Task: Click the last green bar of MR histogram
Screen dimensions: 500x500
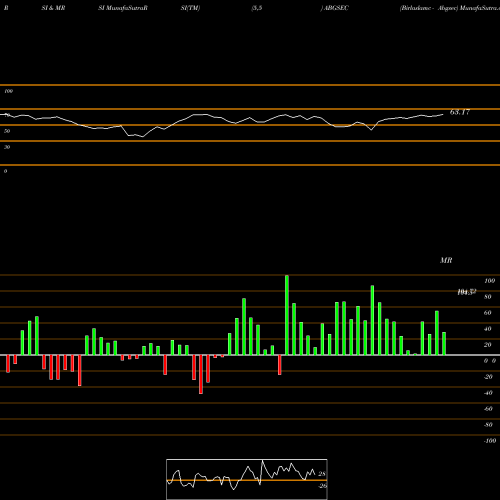Action: [444, 343]
